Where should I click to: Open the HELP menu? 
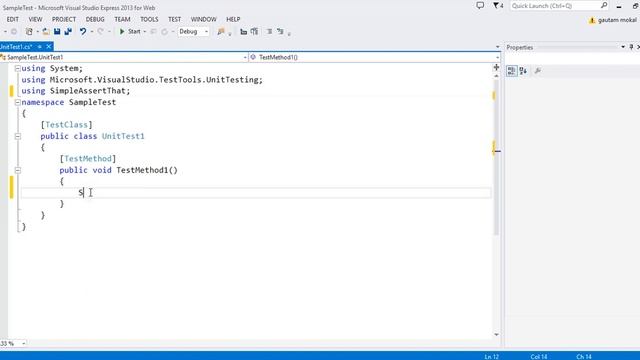(x=233, y=19)
